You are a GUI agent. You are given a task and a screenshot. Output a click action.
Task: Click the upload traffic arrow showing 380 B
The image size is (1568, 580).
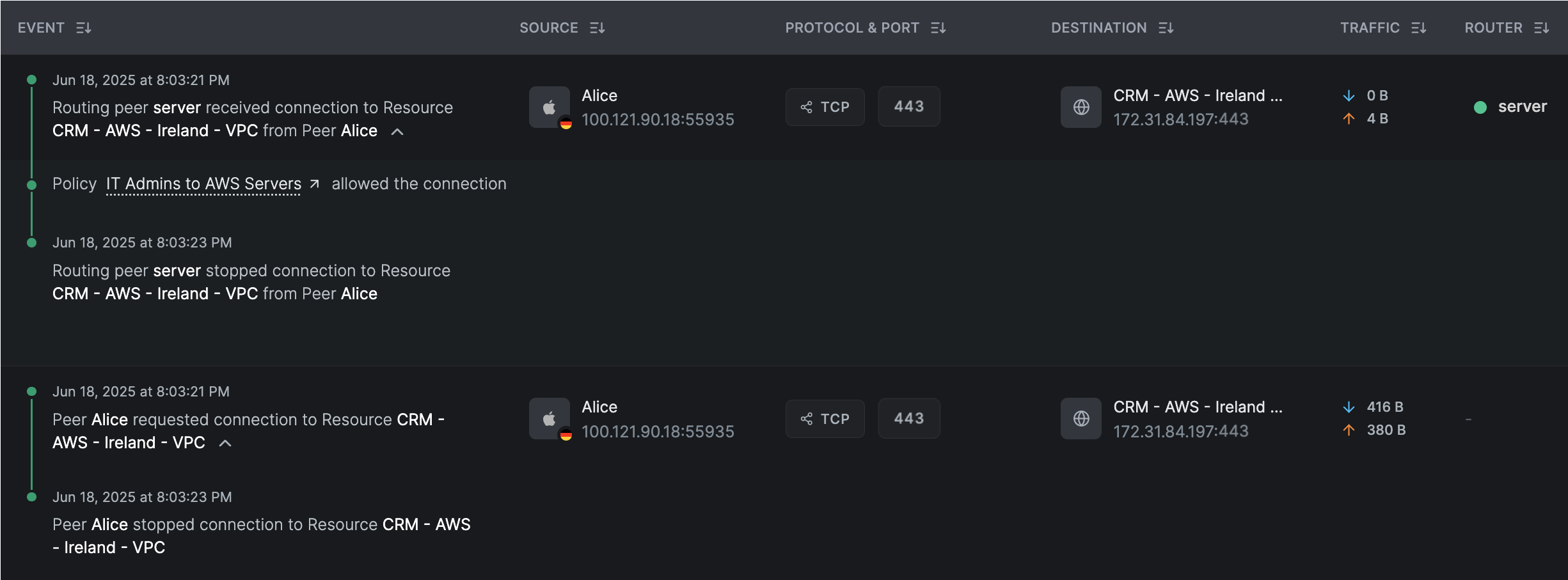pos(1350,430)
